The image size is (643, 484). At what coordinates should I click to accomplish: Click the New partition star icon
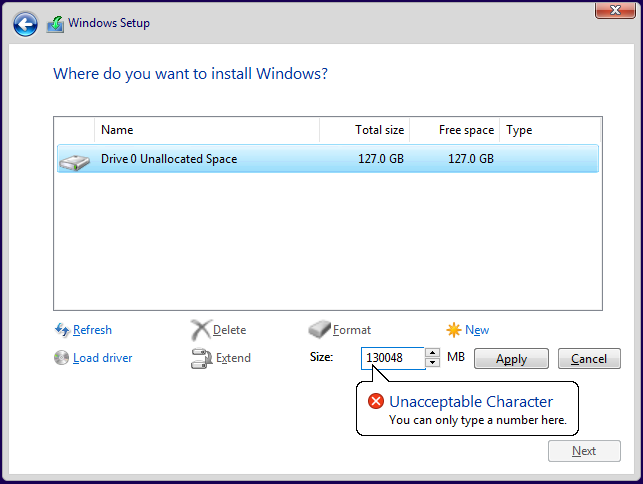tap(454, 330)
